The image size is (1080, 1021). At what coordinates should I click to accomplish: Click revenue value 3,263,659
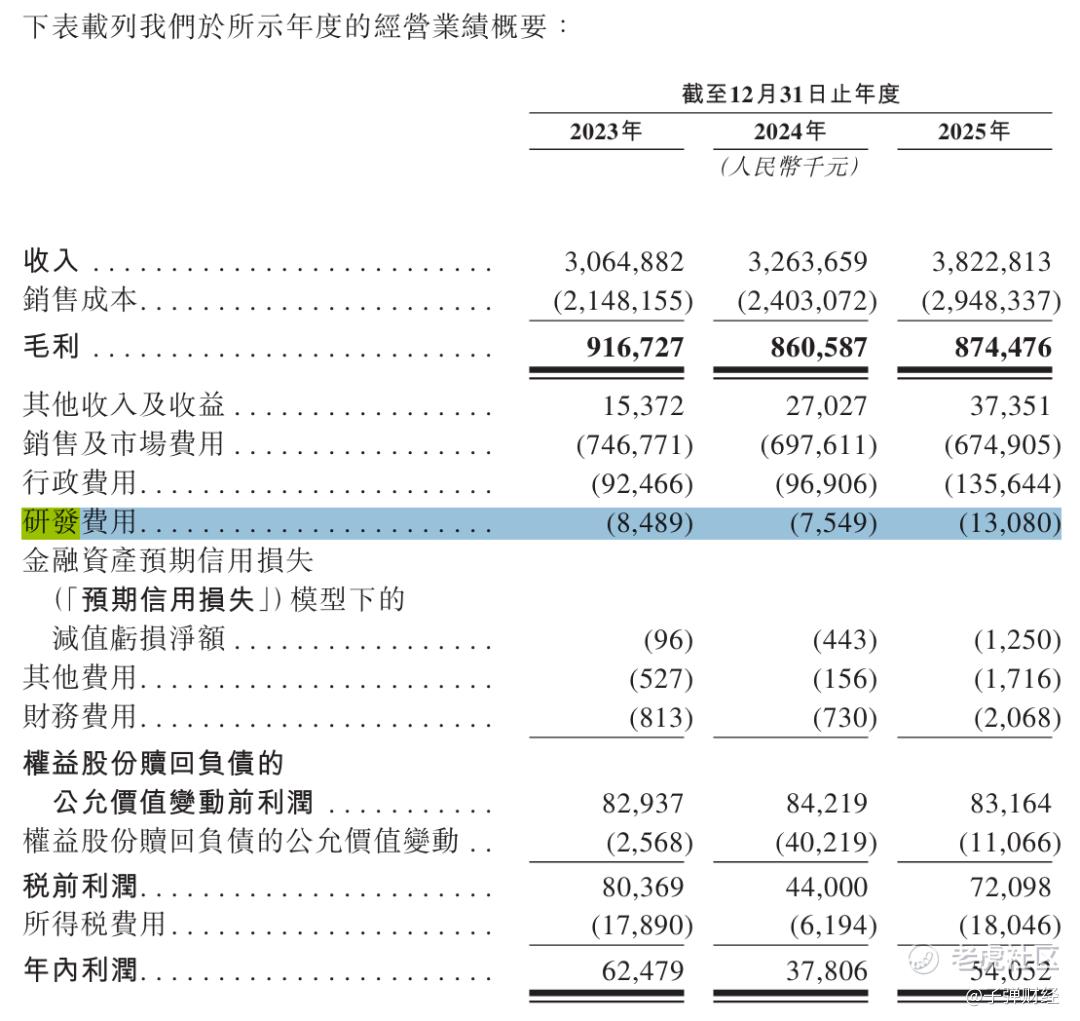pyautogui.click(x=808, y=262)
